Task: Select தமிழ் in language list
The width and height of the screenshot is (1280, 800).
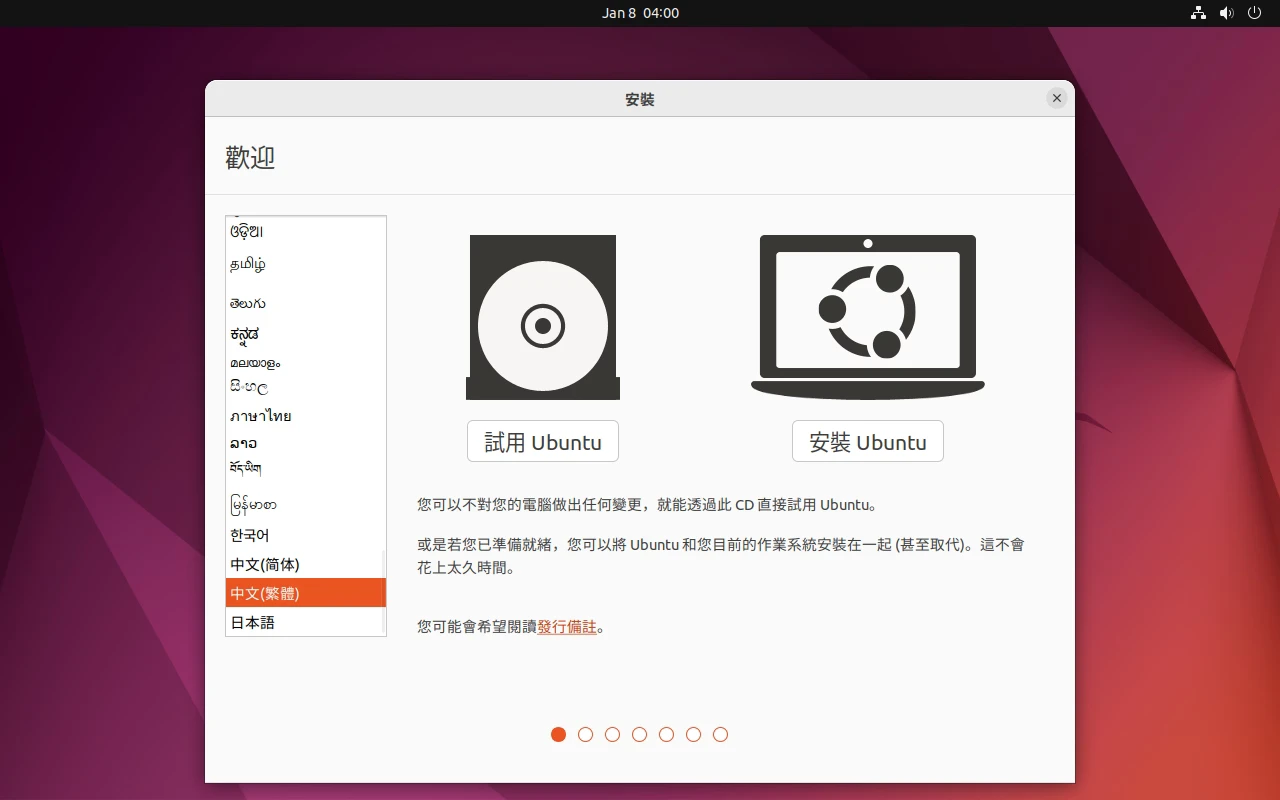Action: coord(248,265)
